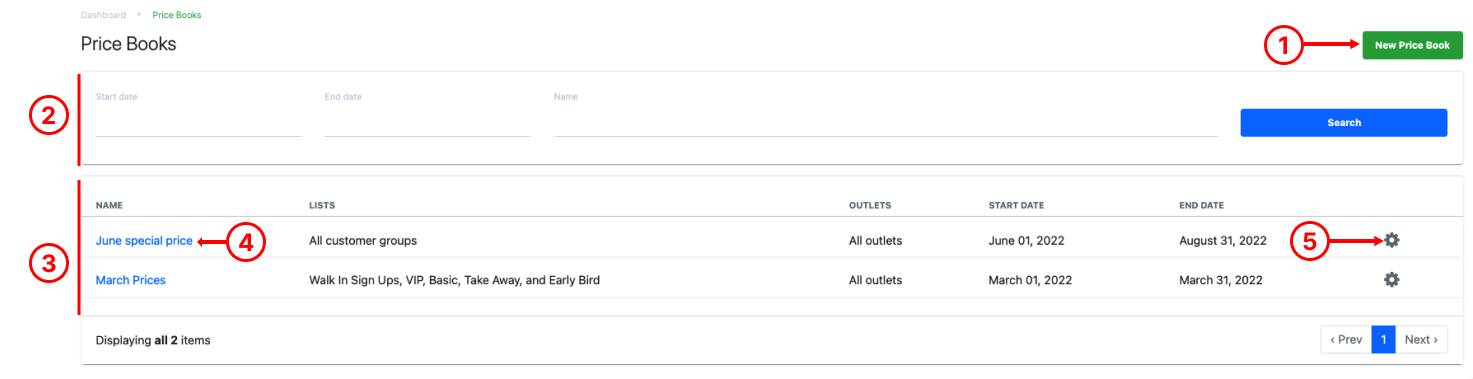The image size is (1473, 379).
Task: Open settings gear for March Prices row
Action: tap(1391, 280)
